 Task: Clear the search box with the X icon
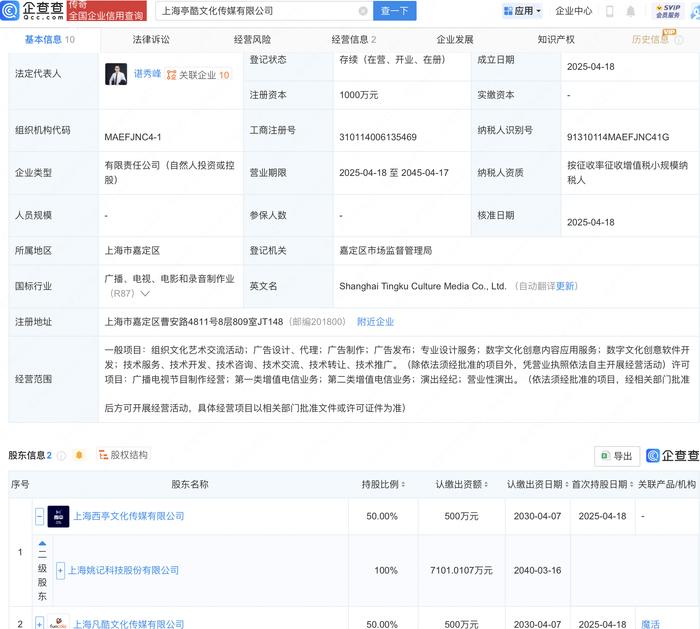tap(363, 11)
